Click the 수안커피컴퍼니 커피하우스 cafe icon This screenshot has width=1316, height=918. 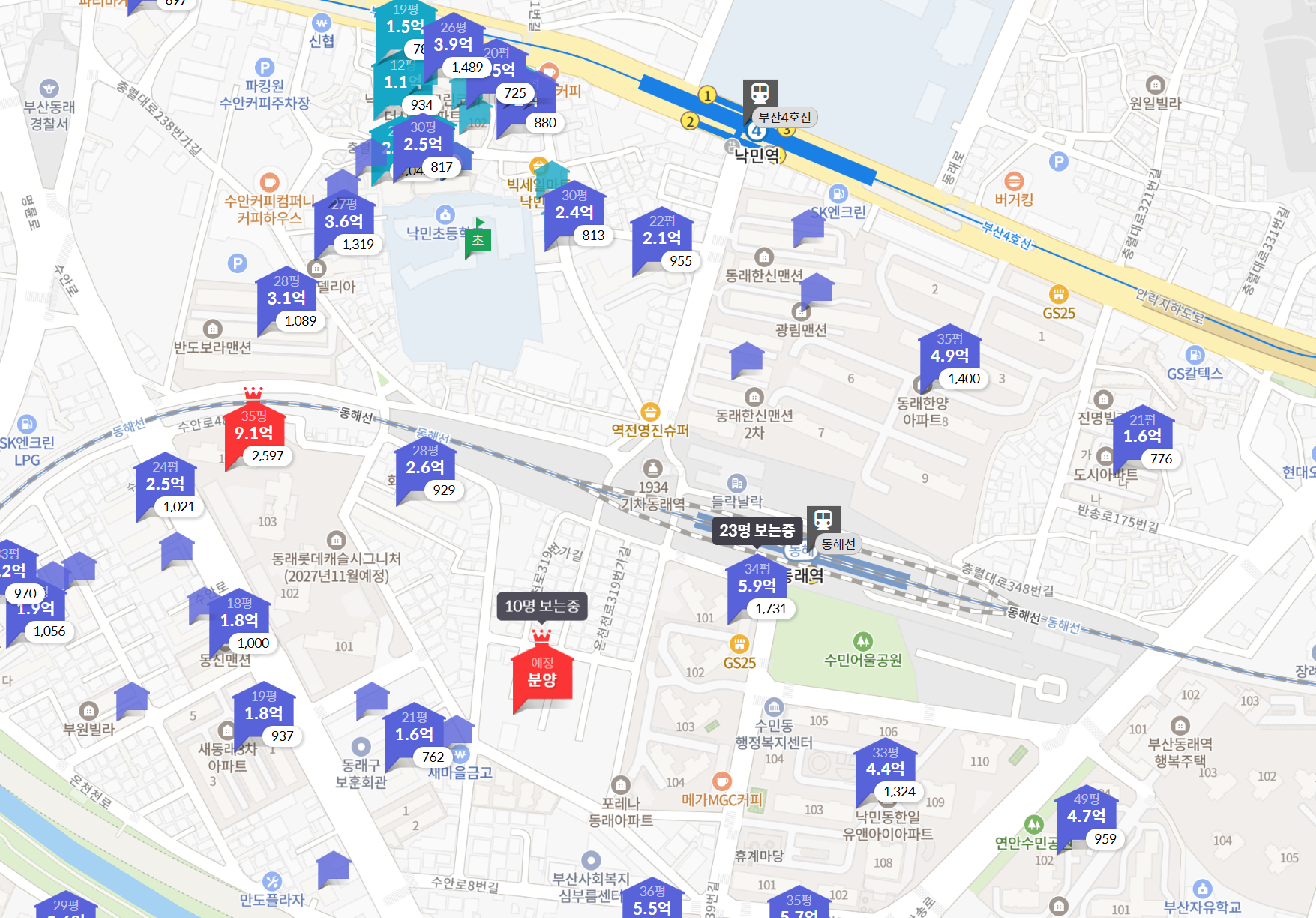click(269, 182)
